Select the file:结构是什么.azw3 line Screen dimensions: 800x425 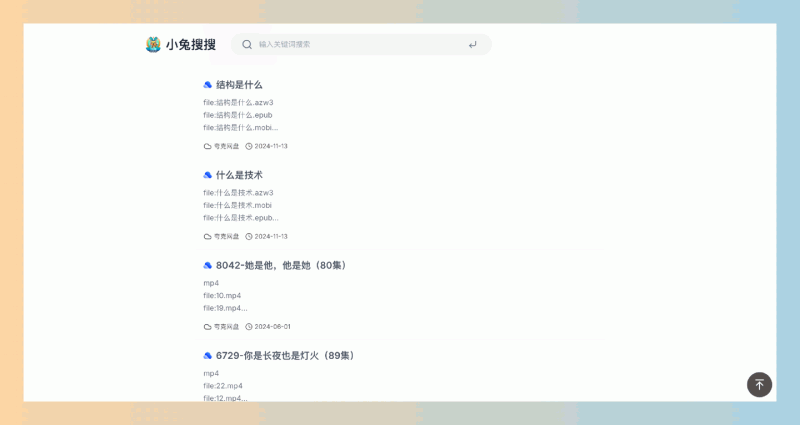click(x=238, y=103)
